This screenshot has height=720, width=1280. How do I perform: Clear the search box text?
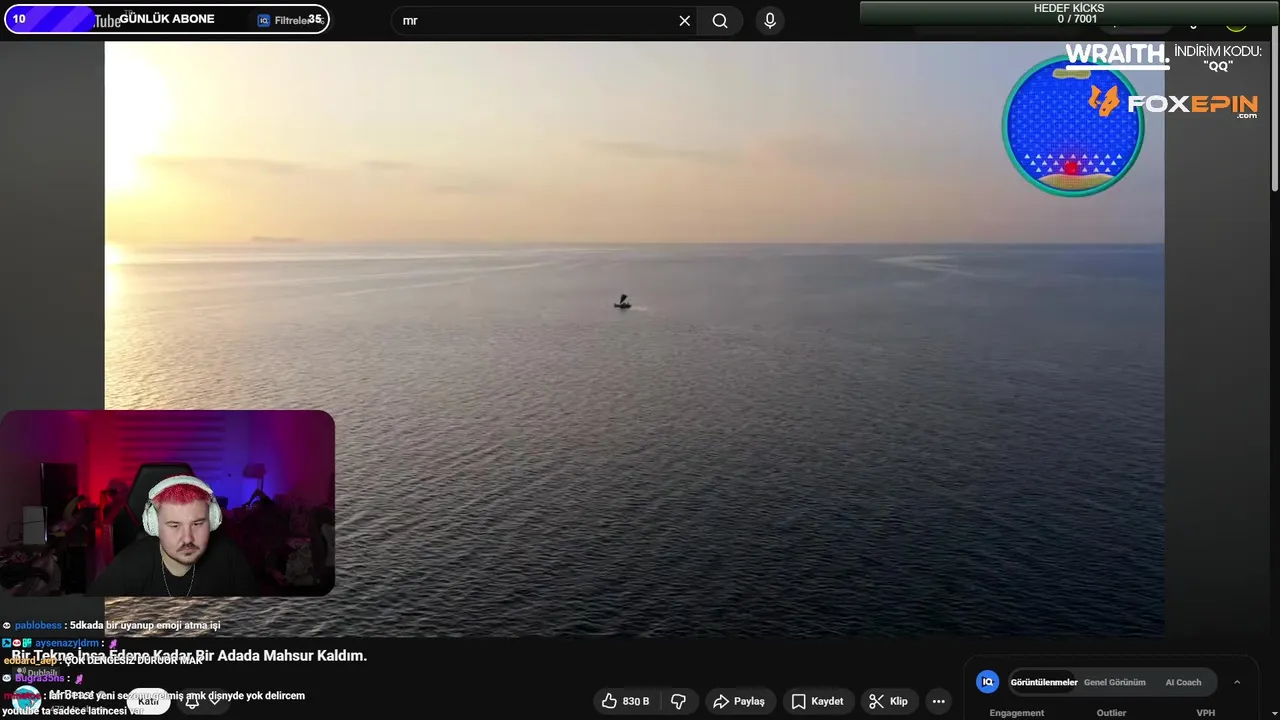684,21
